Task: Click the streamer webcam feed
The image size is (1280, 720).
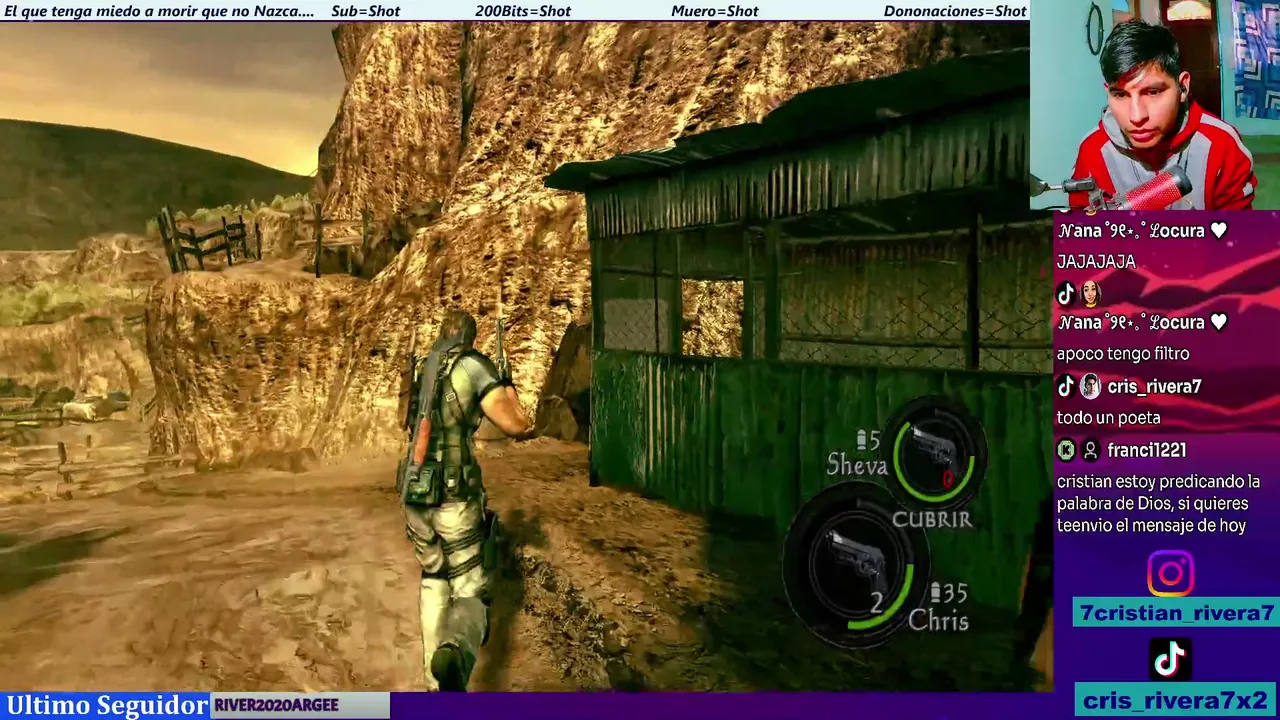Action: [x=1155, y=104]
